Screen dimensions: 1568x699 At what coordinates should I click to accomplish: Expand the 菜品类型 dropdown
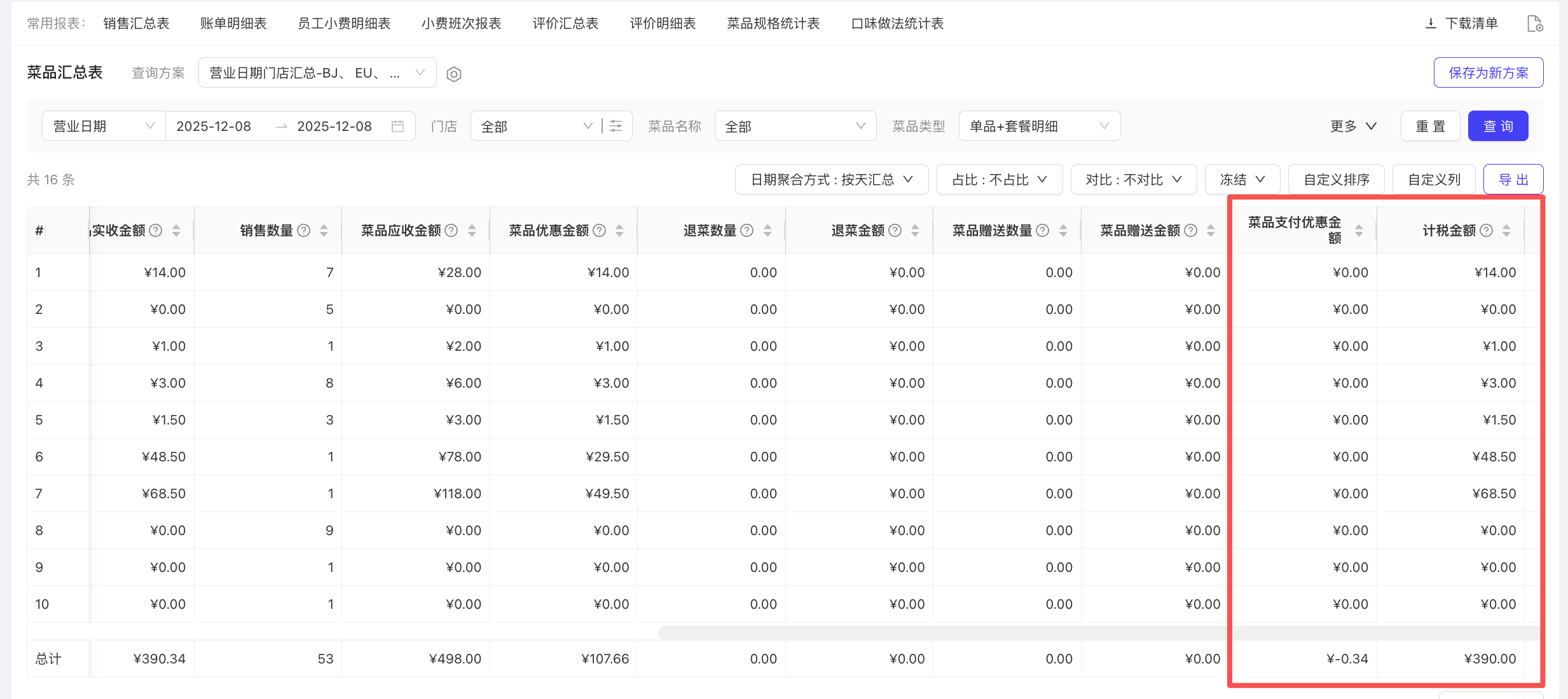1039,126
